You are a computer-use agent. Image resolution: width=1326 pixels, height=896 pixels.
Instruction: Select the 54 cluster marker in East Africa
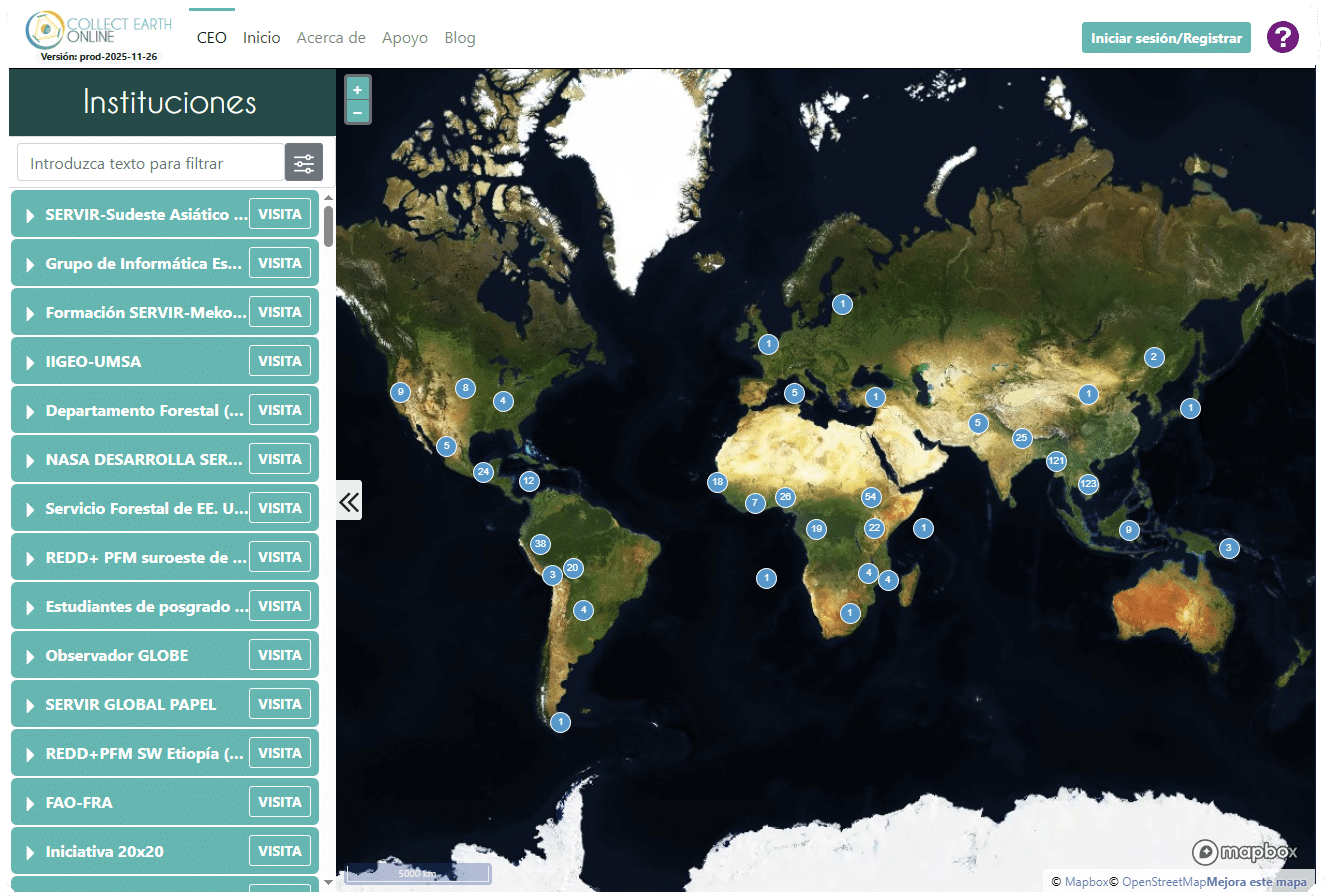(870, 497)
